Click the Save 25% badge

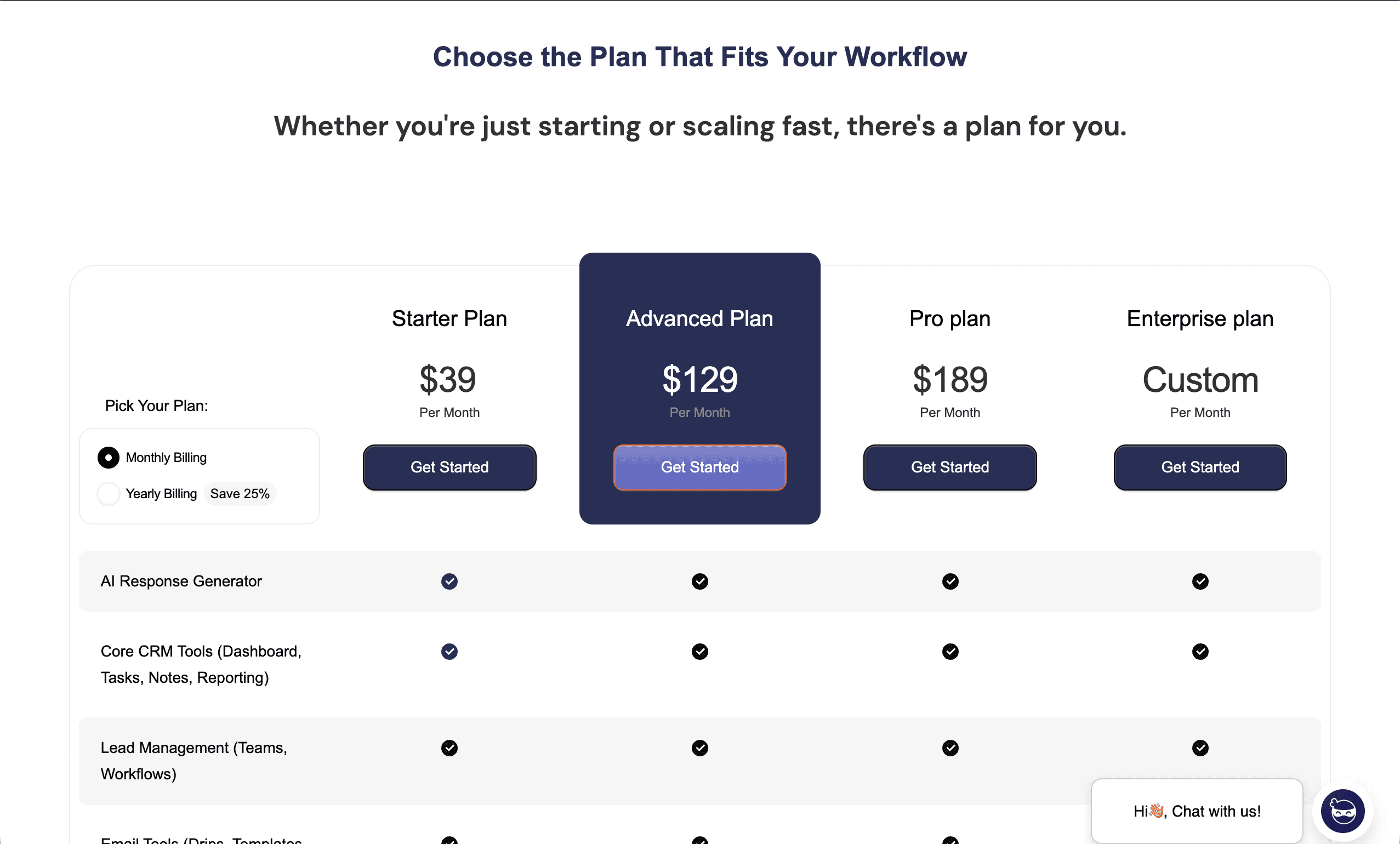click(240, 494)
